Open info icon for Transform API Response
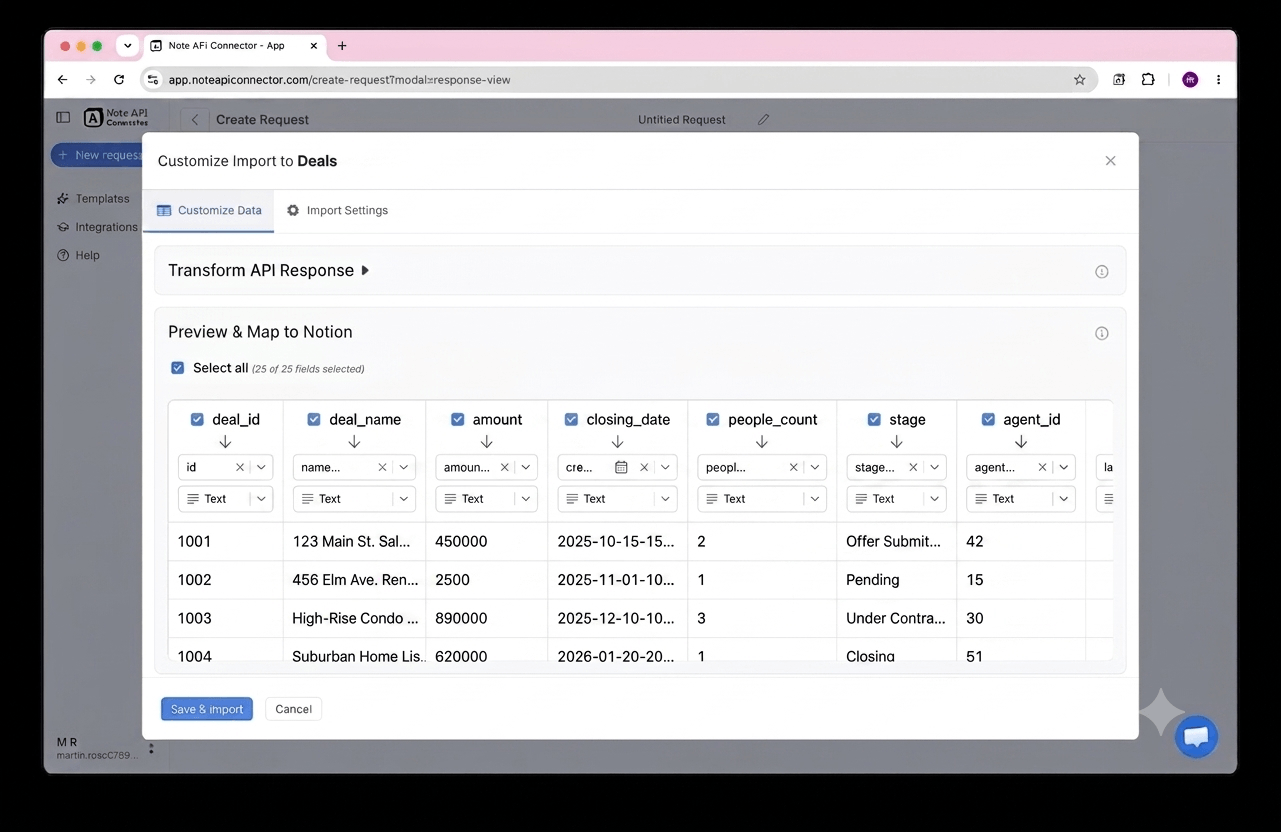This screenshot has width=1281, height=832. click(1102, 271)
